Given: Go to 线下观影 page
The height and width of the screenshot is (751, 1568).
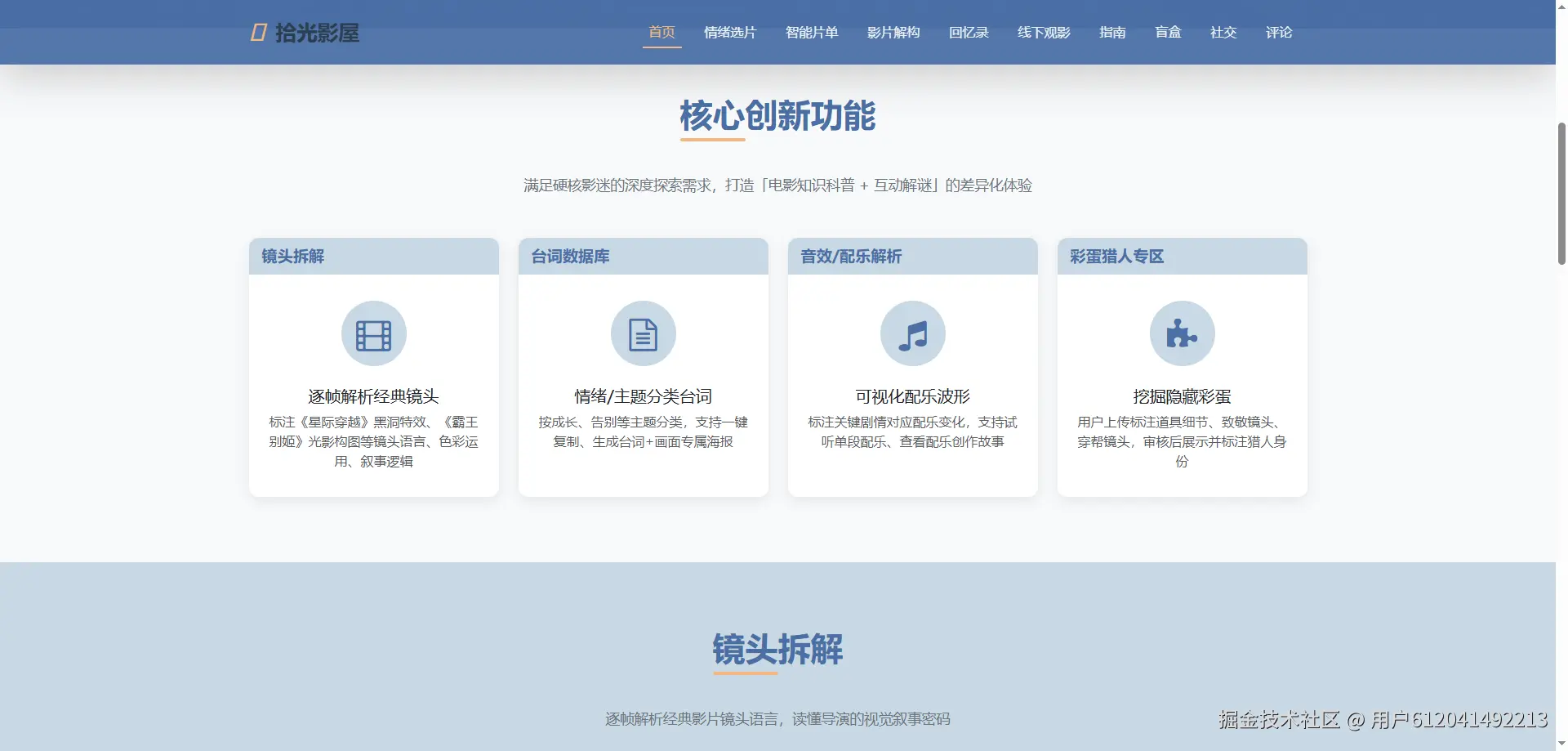Looking at the screenshot, I should 1043,33.
